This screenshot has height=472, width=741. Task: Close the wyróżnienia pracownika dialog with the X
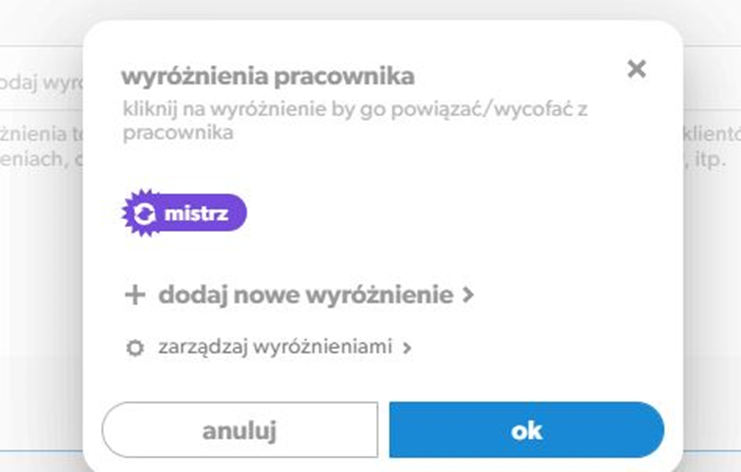637,69
